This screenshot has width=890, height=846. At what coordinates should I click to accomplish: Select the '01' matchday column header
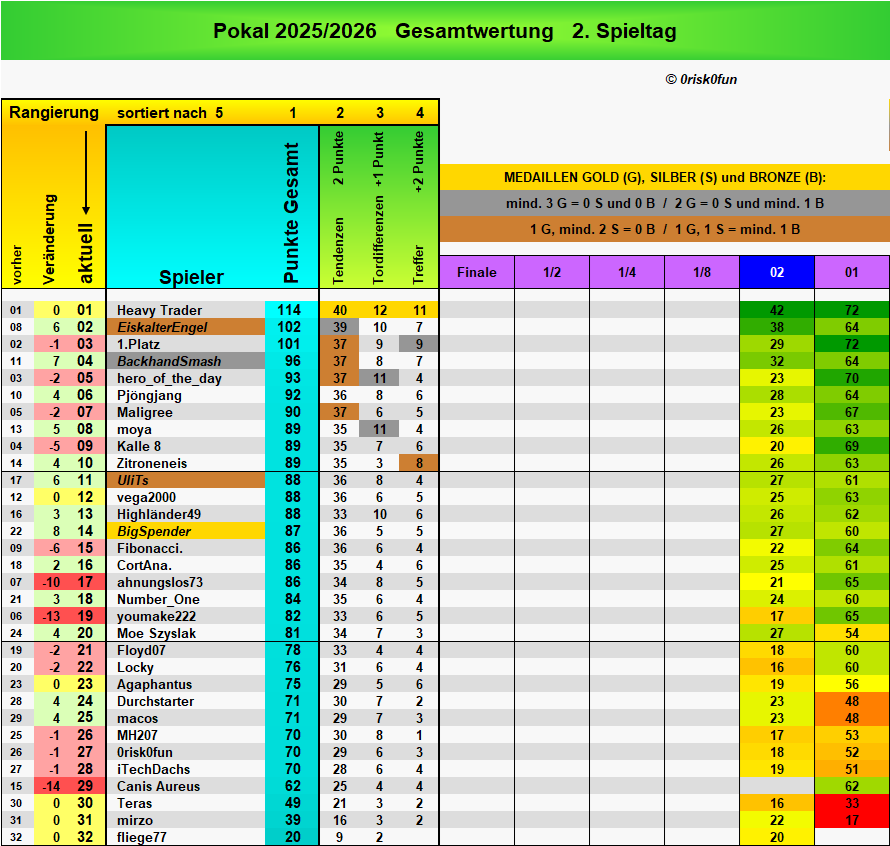click(x=851, y=272)
